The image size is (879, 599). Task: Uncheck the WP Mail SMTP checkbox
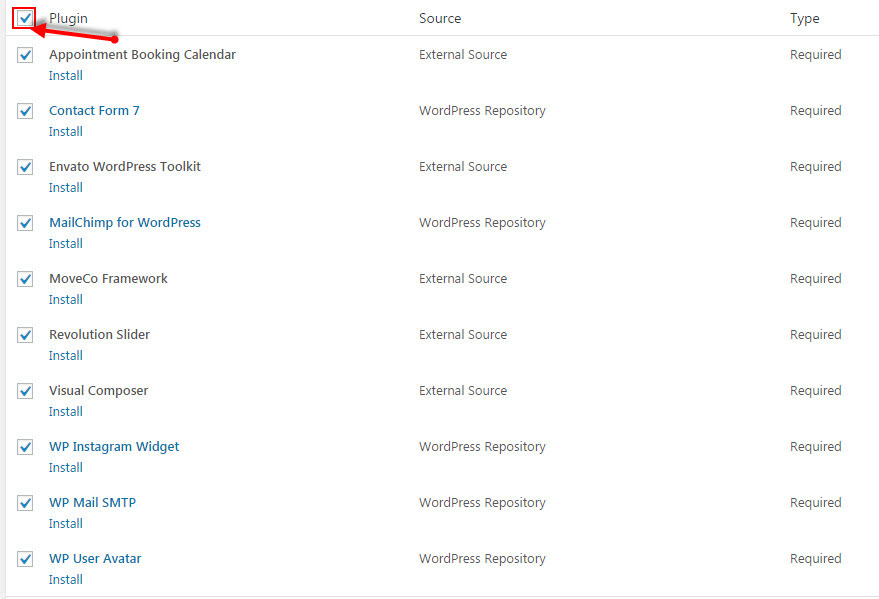[25, 503]
